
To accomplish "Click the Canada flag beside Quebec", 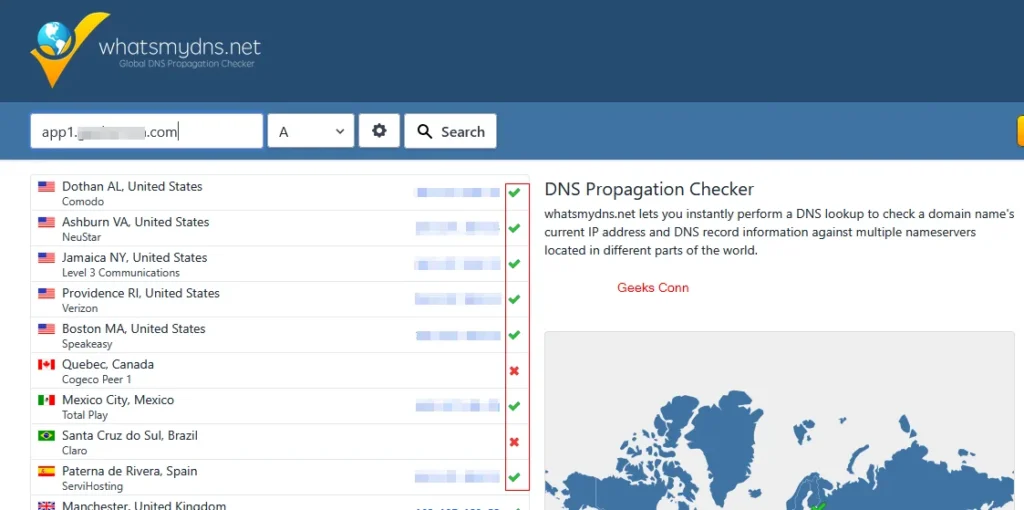I will 46,364.
